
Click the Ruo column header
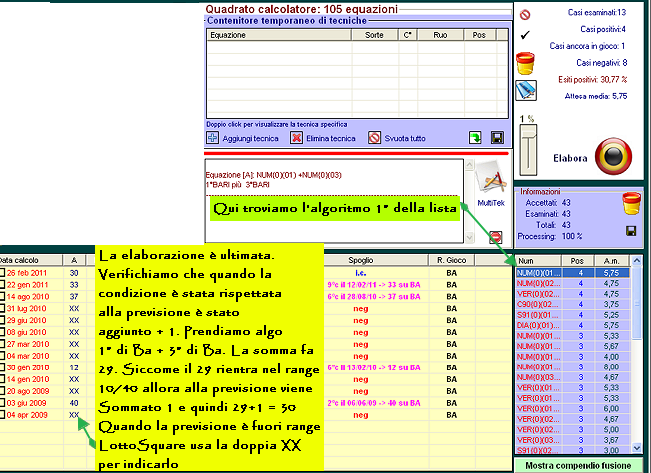pos(440,35)
